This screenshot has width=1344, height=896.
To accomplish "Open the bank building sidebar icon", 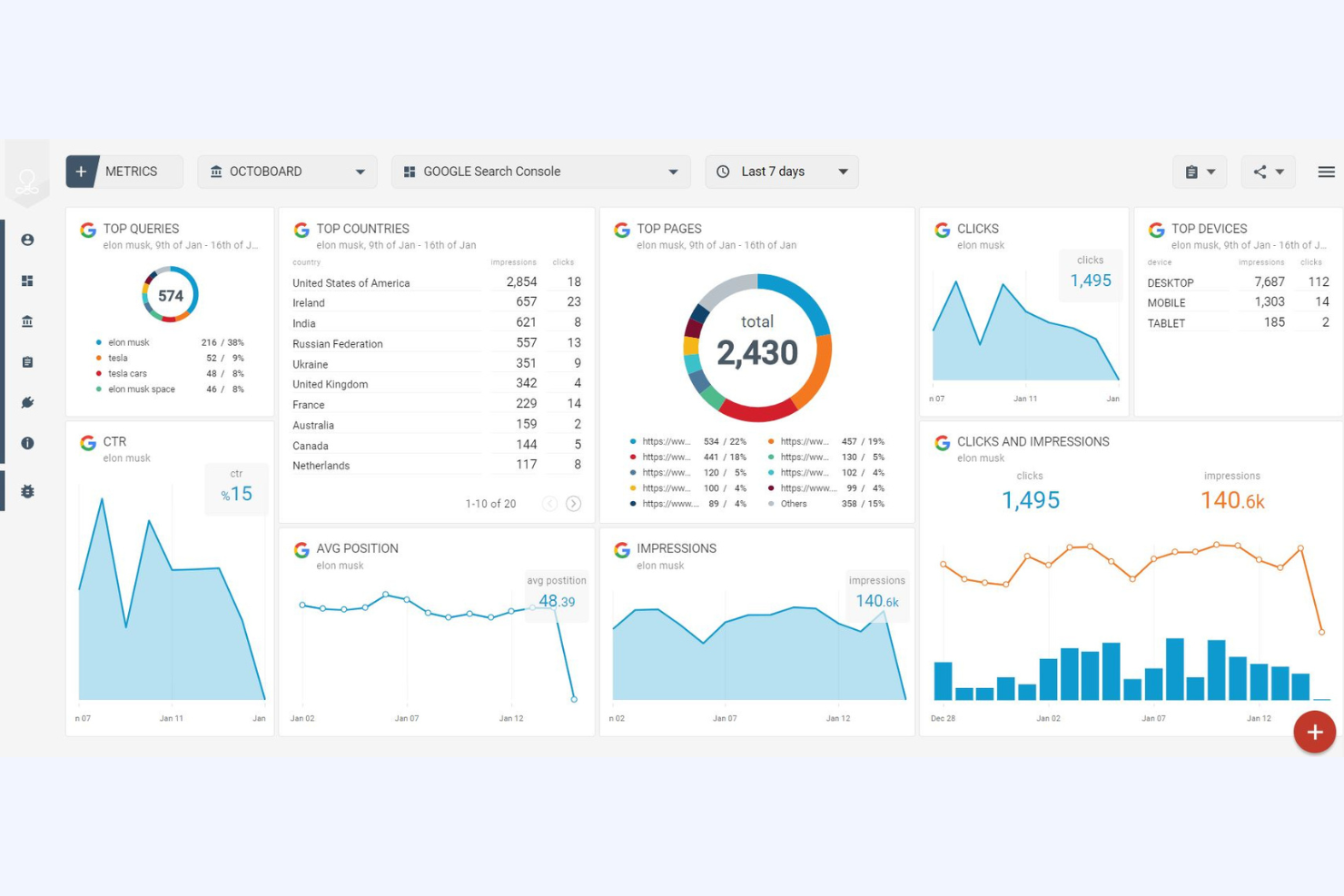I will point(27,321).
